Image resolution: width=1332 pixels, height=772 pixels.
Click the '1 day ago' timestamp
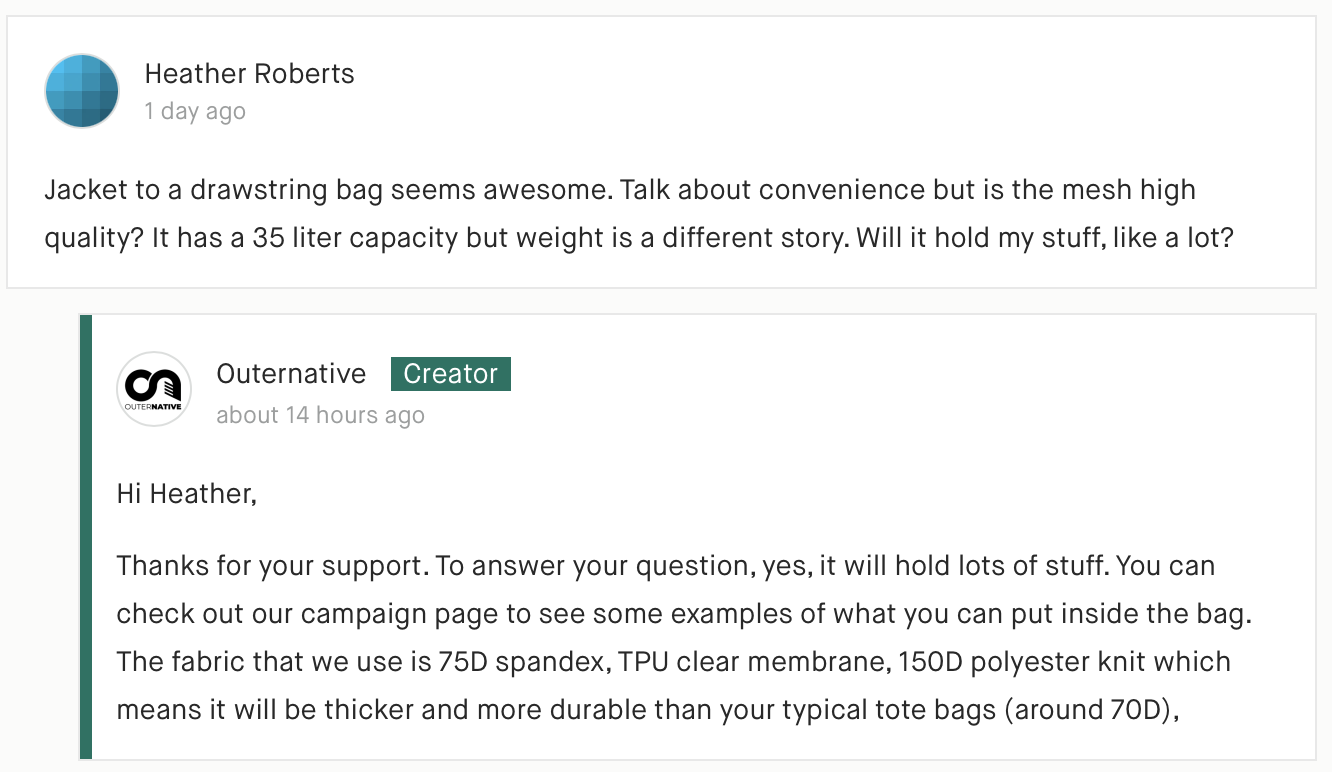[195, 111]
